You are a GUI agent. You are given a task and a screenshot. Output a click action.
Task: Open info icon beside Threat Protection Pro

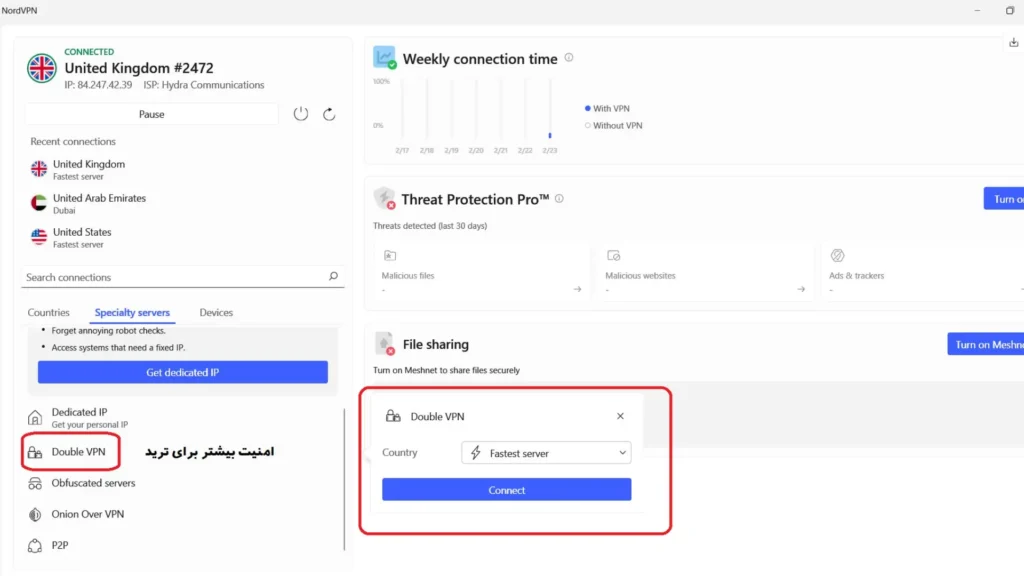[559, 199]
